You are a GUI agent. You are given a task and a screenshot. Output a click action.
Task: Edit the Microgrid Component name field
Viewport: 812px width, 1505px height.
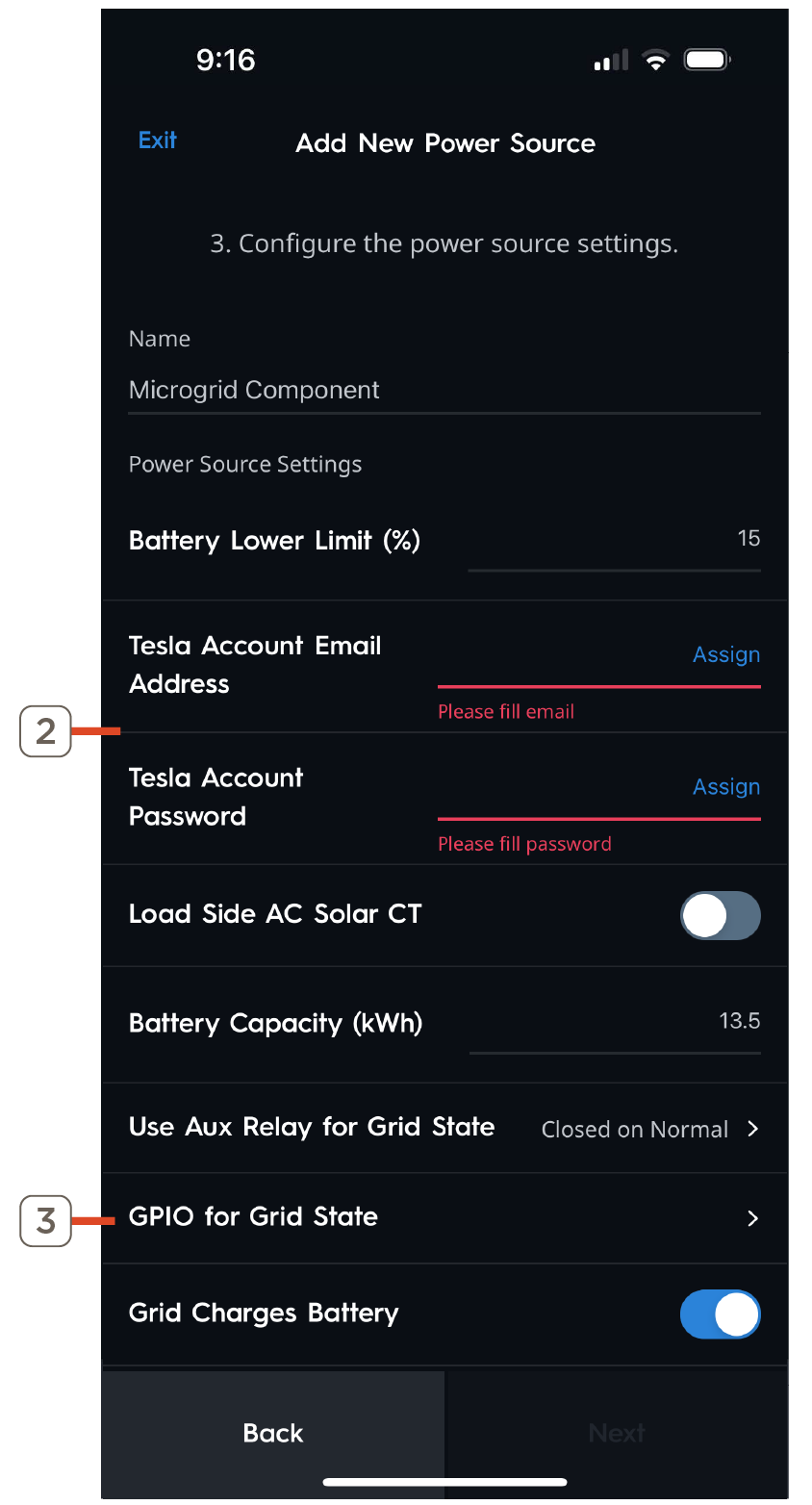tap(443, 391)
